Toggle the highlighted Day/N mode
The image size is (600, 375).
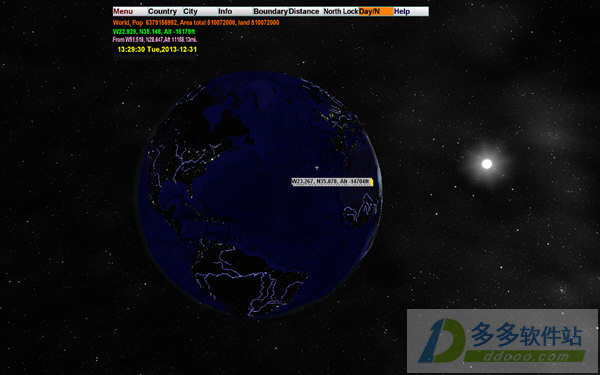(x=376, y=11)
